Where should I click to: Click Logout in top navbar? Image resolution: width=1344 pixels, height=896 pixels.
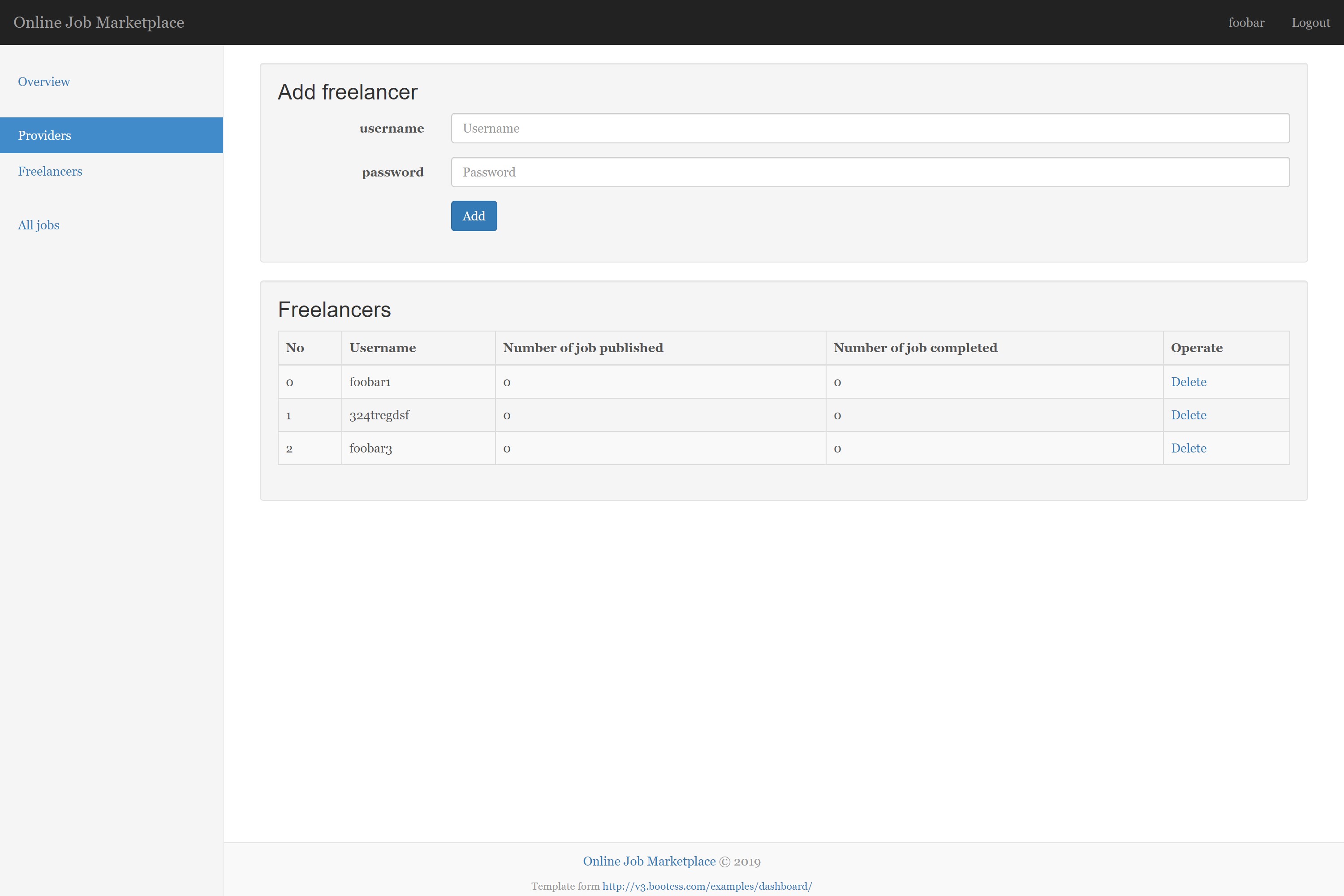[x=1310, y=23]
